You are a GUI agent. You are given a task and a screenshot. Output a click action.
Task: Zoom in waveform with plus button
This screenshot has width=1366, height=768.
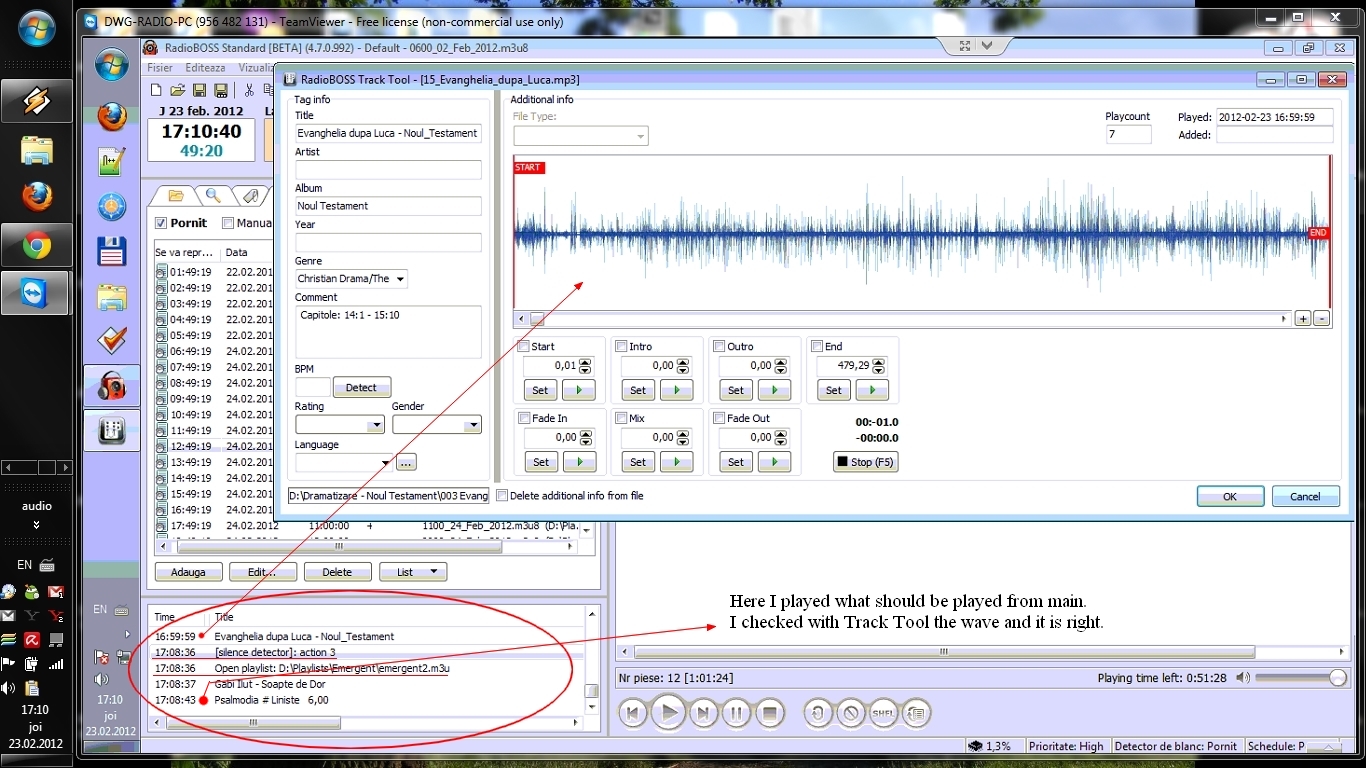click(1303, 318)
